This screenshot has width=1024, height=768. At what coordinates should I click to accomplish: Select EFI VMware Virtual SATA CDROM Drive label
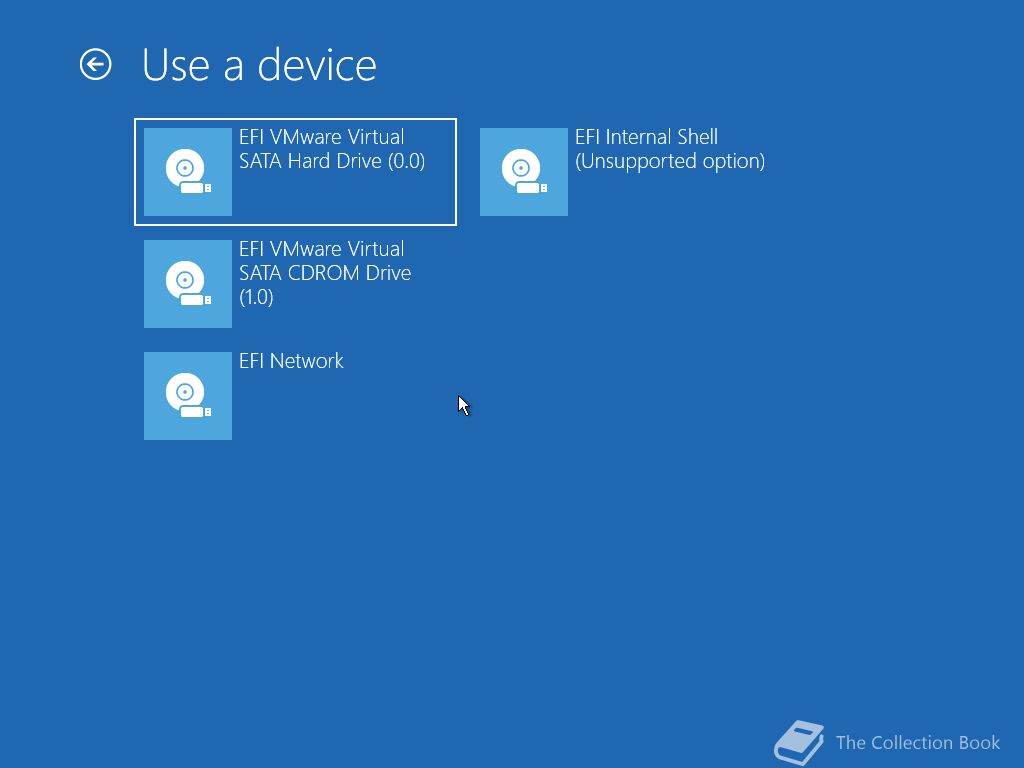tap(325, 273)
